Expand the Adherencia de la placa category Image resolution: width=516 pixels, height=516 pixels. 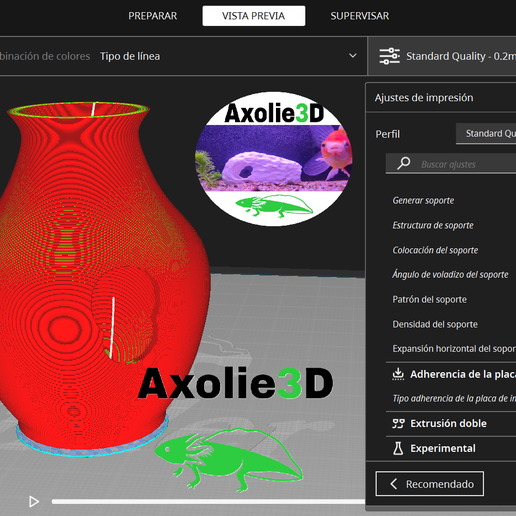(x=451, y=374)
